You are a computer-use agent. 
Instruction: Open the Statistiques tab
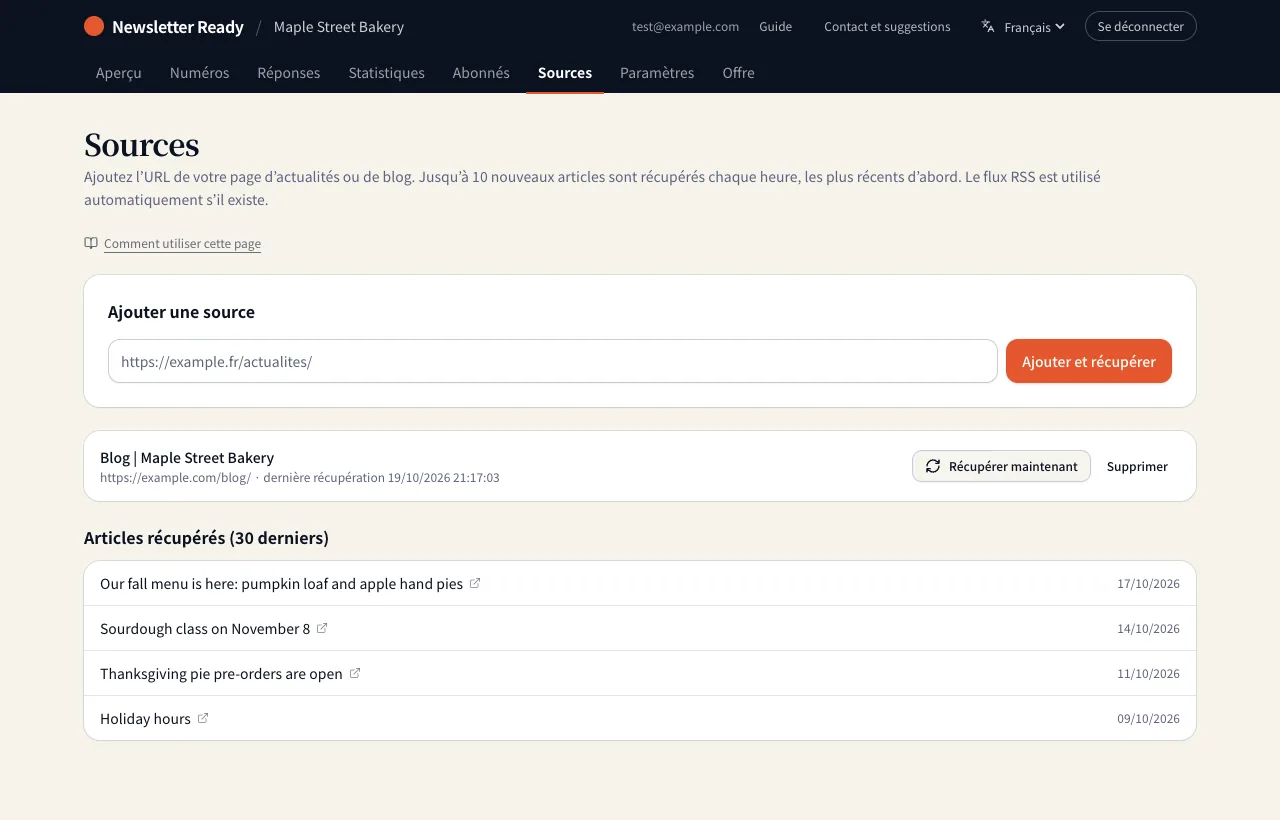(387, 73)
